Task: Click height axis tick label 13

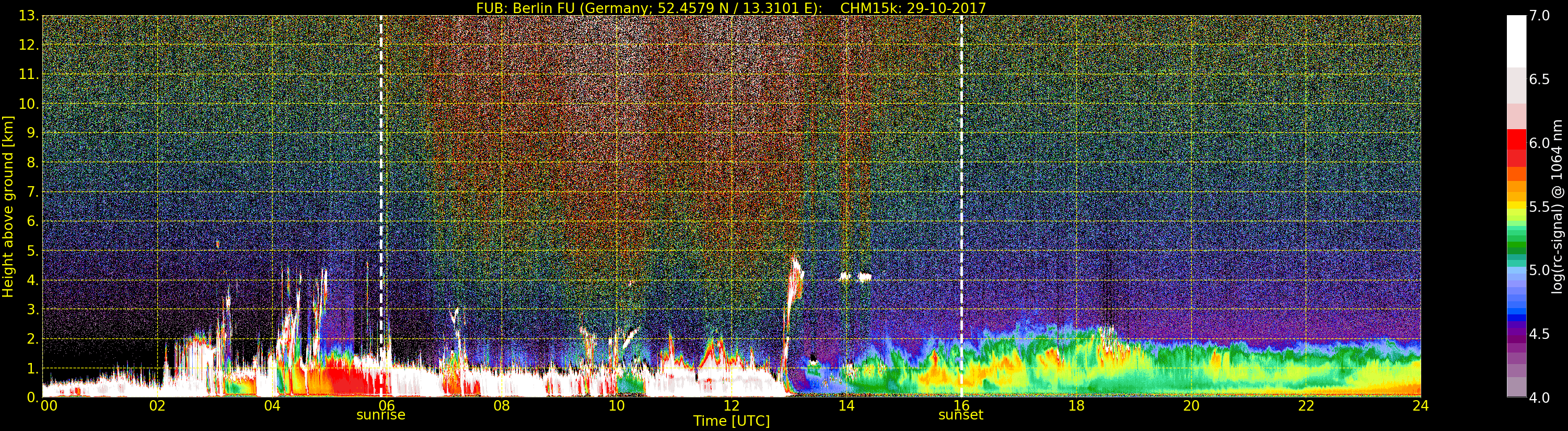Action: pos(29,16)
